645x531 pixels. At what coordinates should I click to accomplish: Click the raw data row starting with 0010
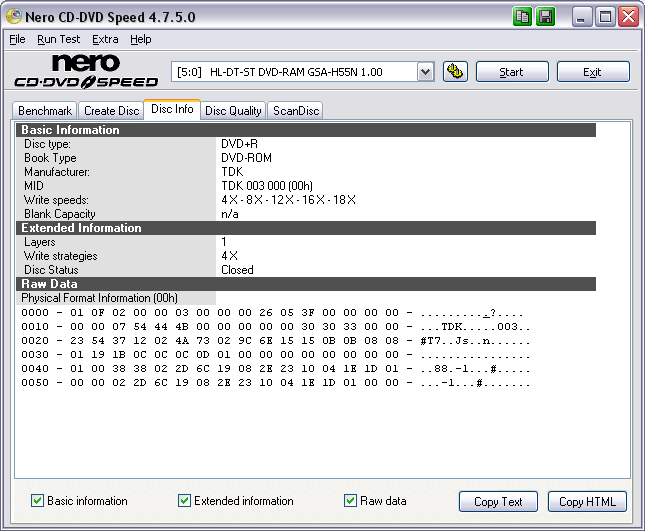coord(276,327)
